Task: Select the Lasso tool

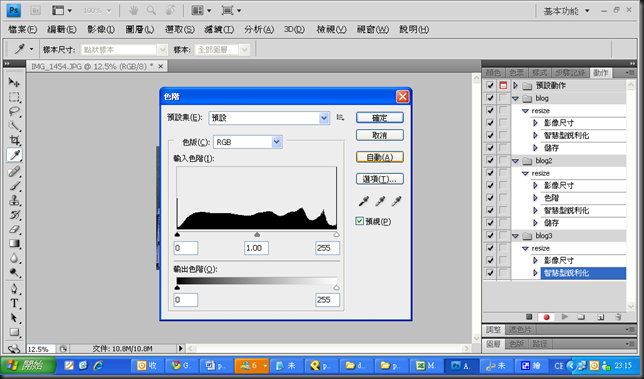Action: [14, 111]
